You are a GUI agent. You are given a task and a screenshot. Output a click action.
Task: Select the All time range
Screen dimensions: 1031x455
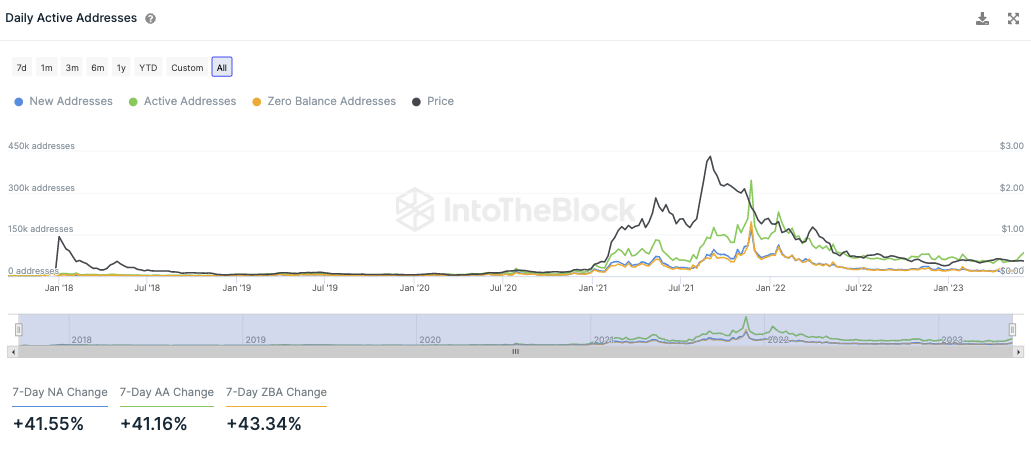coord(222,68)
